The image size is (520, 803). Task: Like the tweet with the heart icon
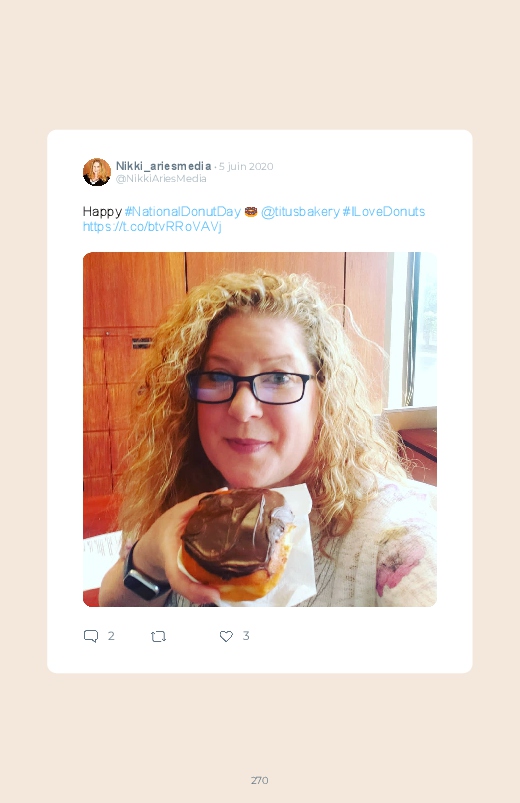click(226, 636)
